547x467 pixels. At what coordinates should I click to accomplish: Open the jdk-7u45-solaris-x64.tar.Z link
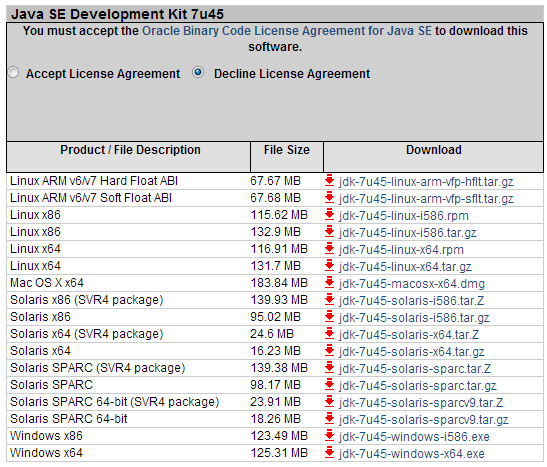409,335
